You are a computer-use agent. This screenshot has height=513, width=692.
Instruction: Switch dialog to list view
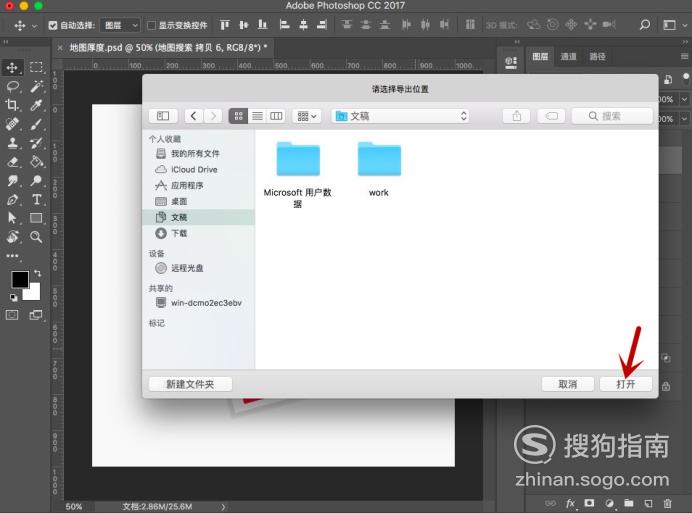257,116
